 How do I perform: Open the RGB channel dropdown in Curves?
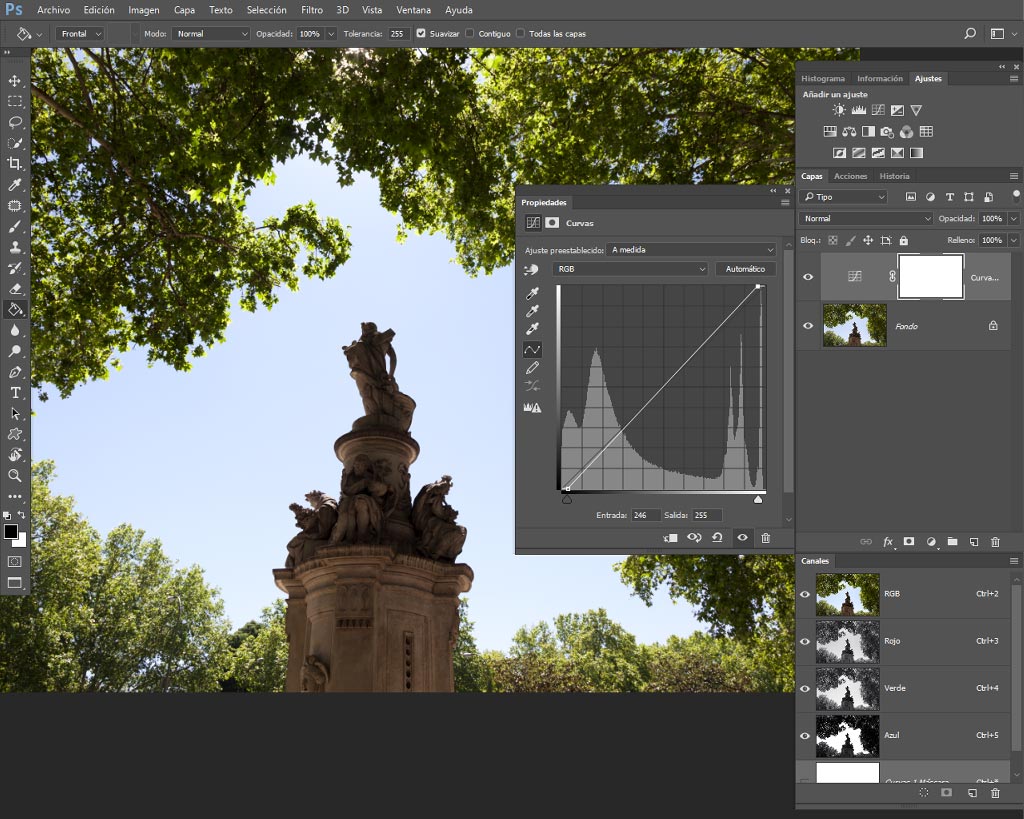pos(630,269)
